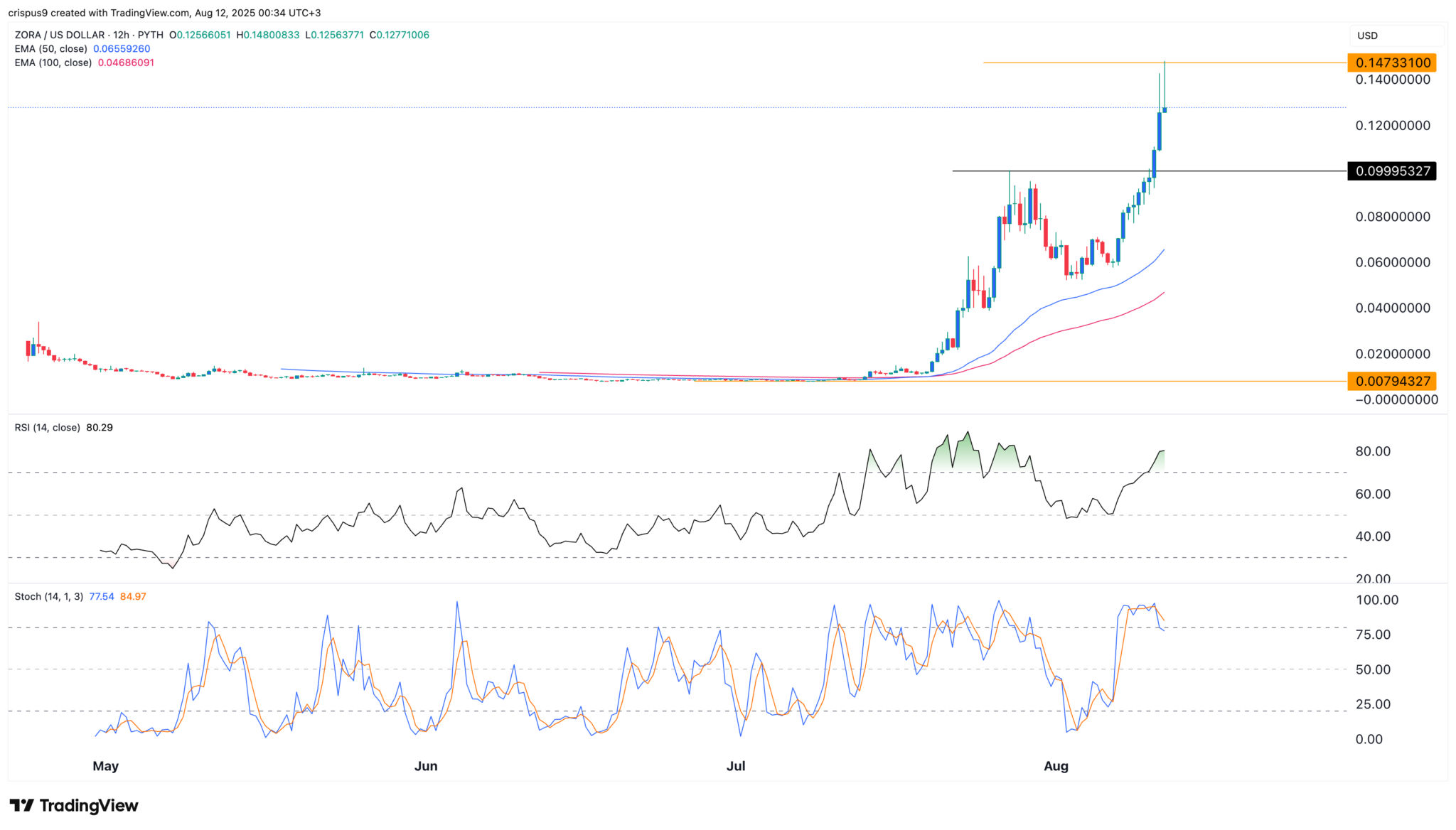The image size is (1456, 830).
Task: Click the high value H0.14800833 in header
Action: pos(268,35)
